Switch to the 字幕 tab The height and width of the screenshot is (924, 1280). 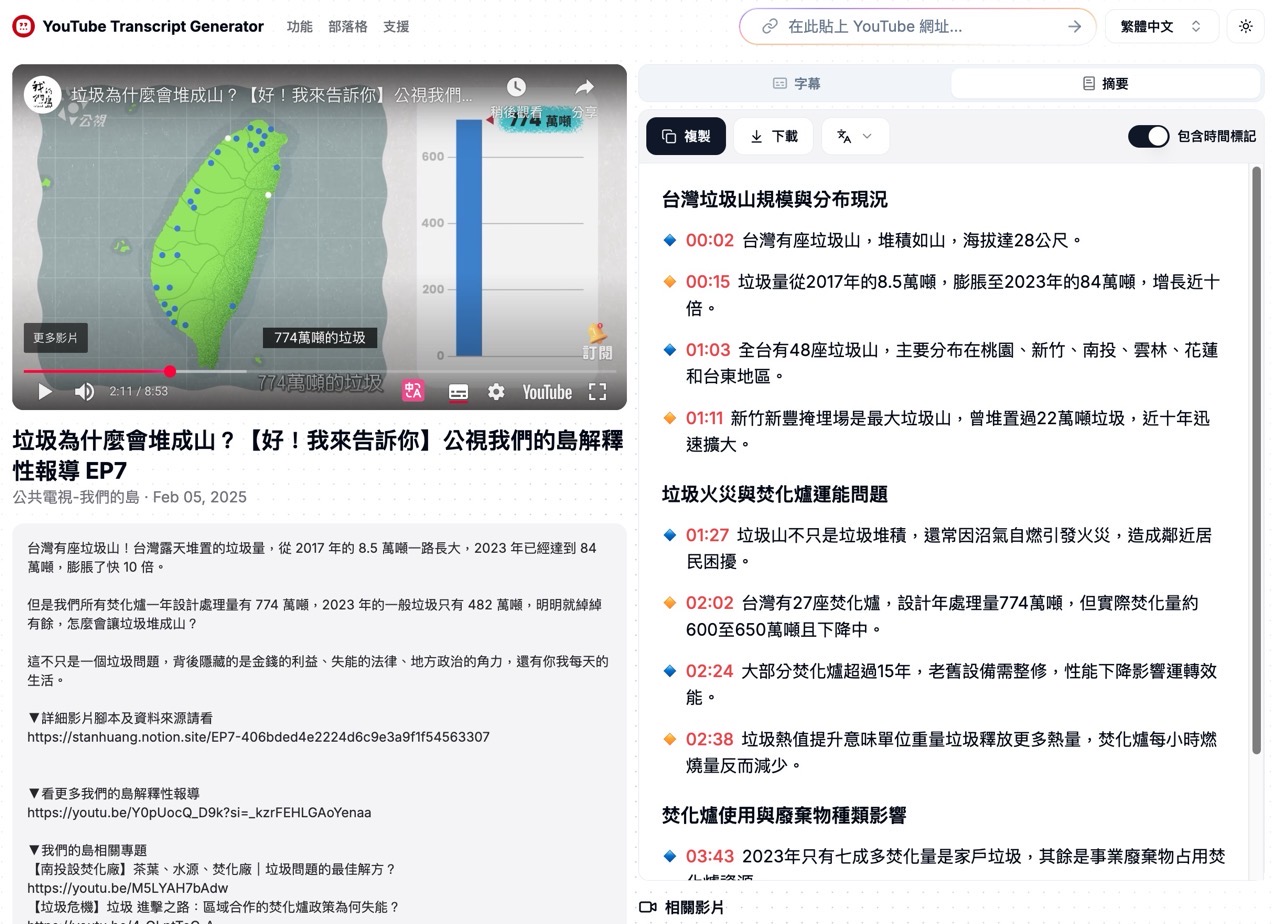click(x=797, y=84)
